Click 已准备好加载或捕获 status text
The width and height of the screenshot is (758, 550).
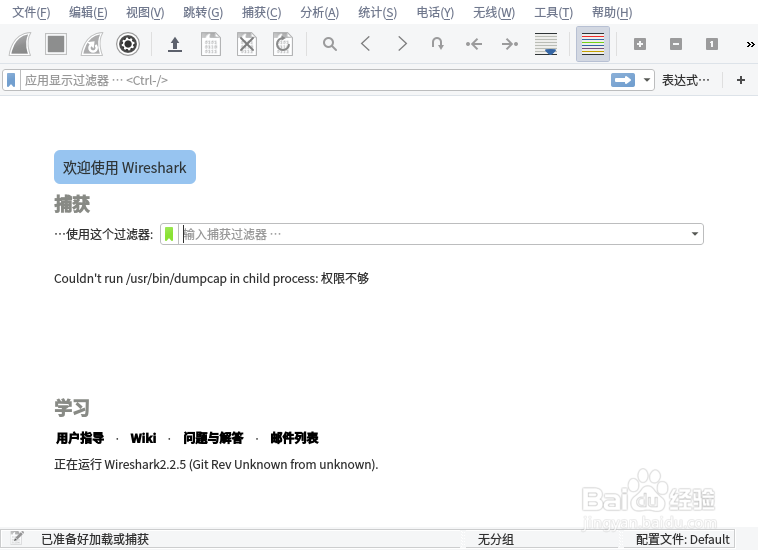click(95, 539)
